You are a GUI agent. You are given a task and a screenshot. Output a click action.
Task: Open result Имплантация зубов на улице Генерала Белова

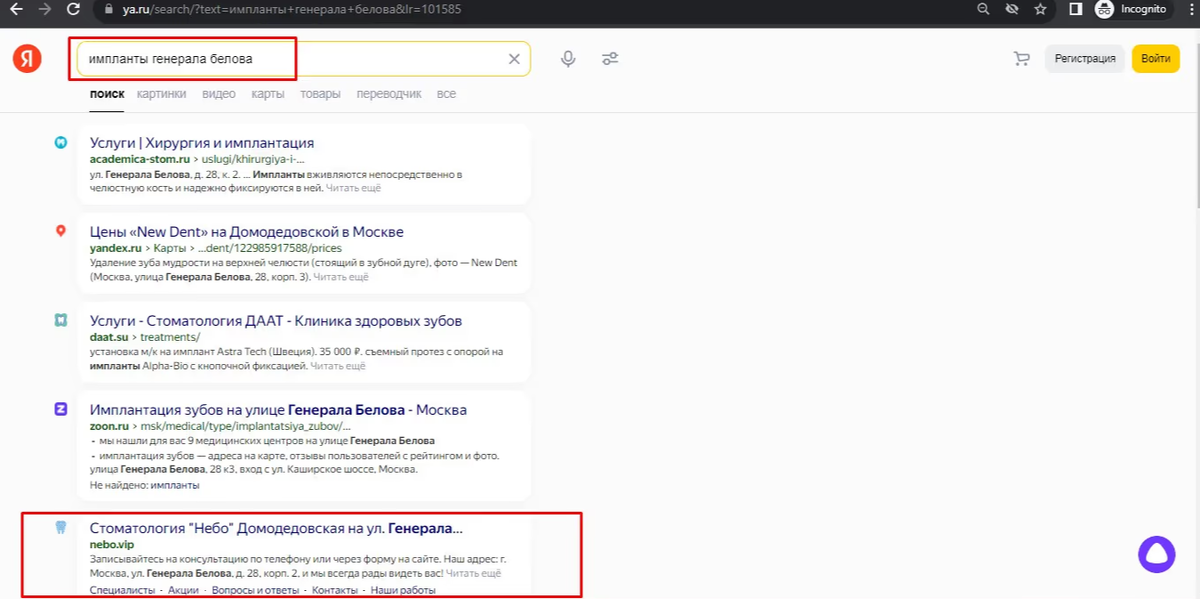click(x=278, y=410)
